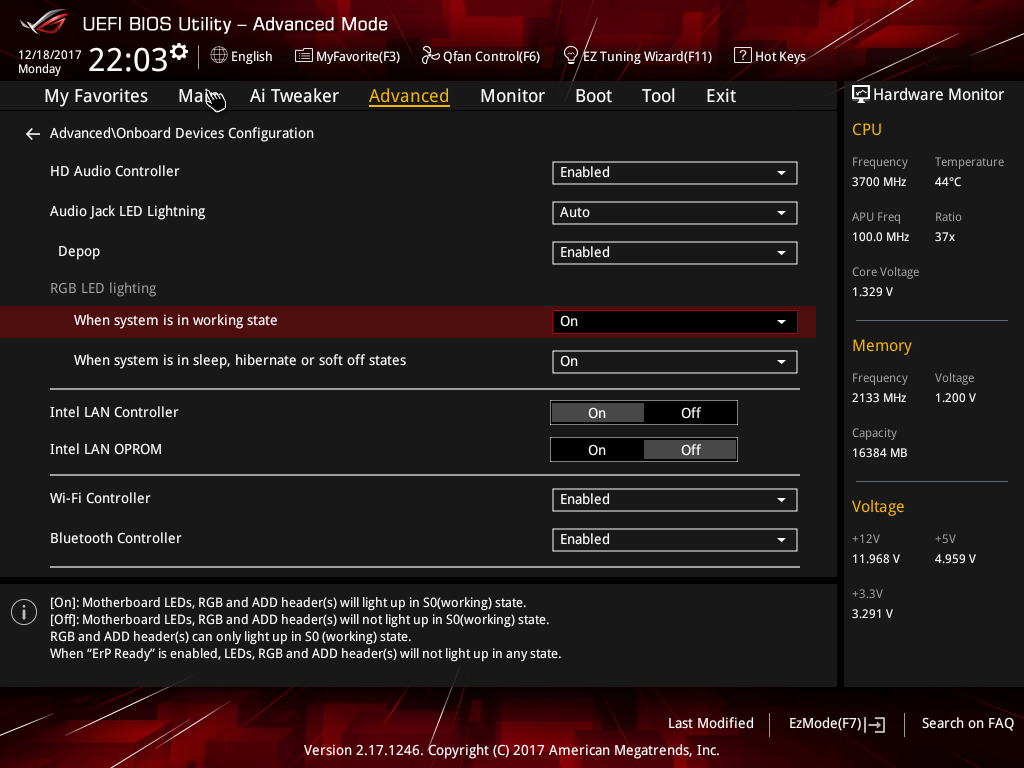The width and height of the screenshot is (1024, 768).
Task: Switch to Main tab
Action: [x=194, y=96]
